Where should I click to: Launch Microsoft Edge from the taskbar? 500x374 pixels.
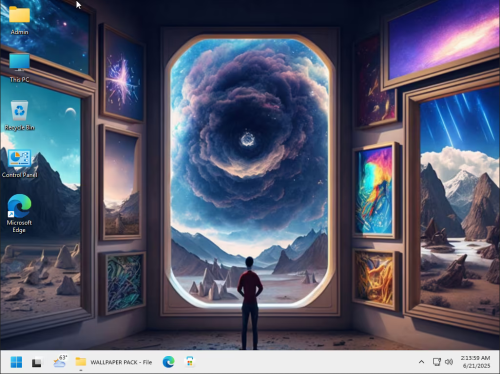coord(169,362)
